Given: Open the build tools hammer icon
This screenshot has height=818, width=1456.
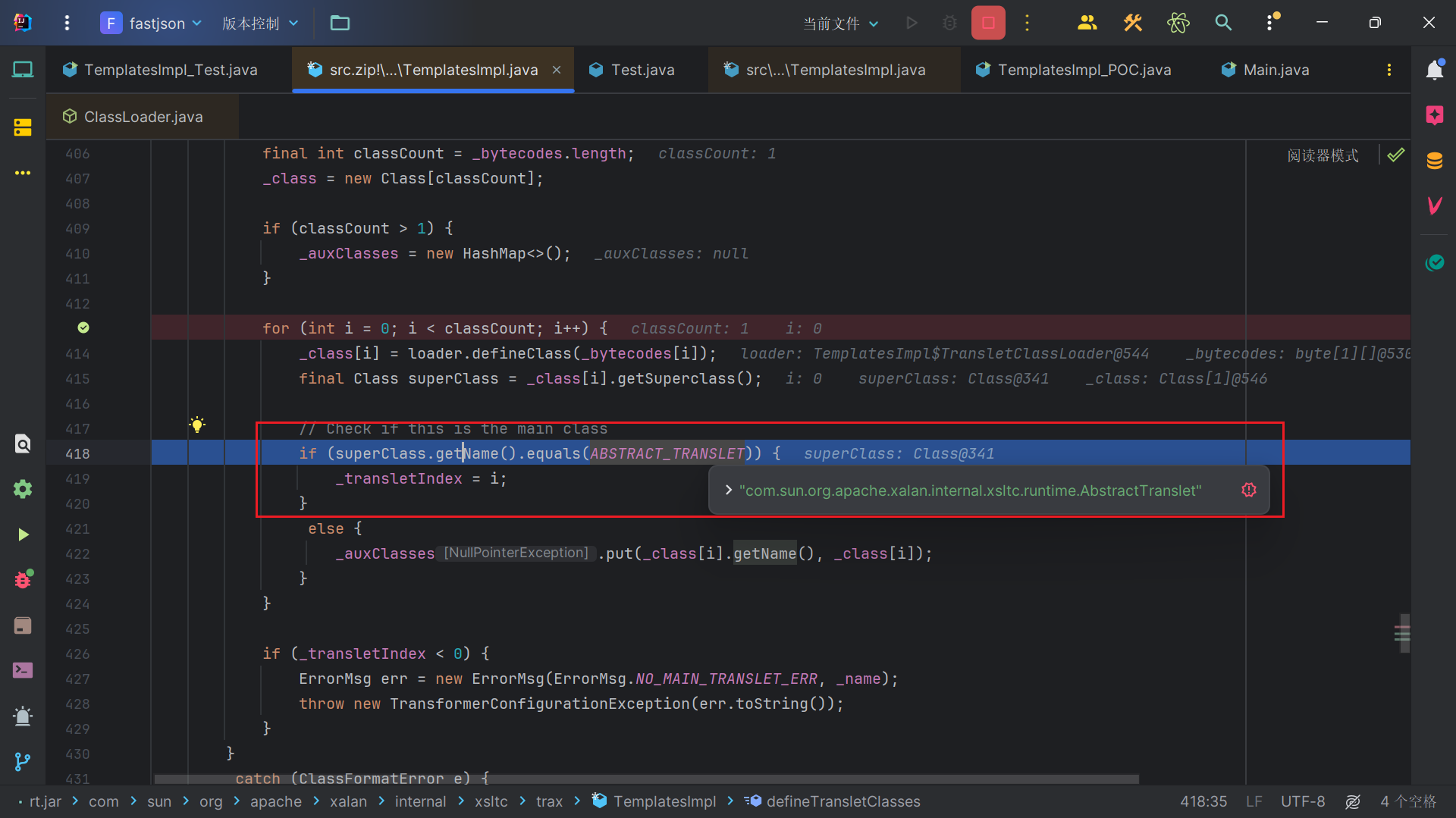Looking at the screenshot, I should (1132, 24).
